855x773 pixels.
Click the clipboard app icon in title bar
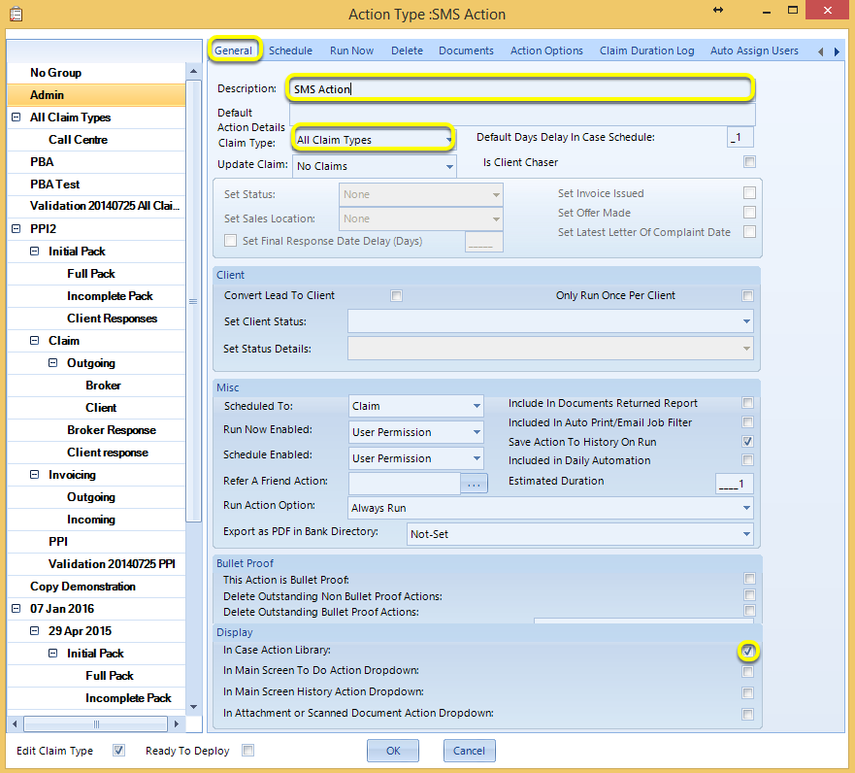click(x=16, y=14)
